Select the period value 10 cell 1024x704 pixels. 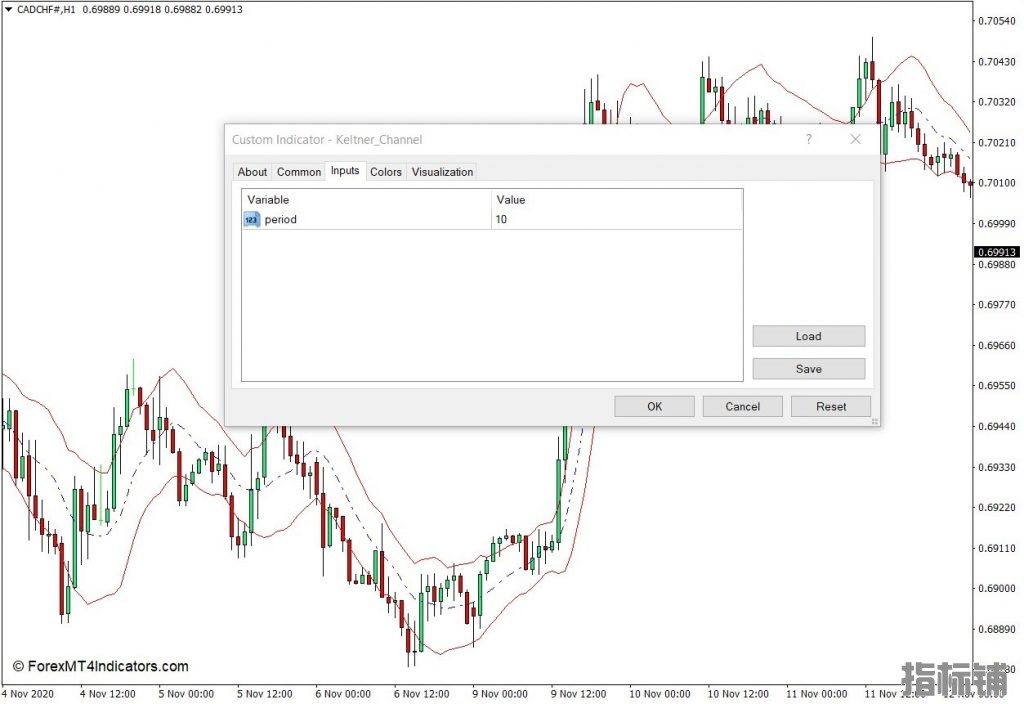coord(616,219)
